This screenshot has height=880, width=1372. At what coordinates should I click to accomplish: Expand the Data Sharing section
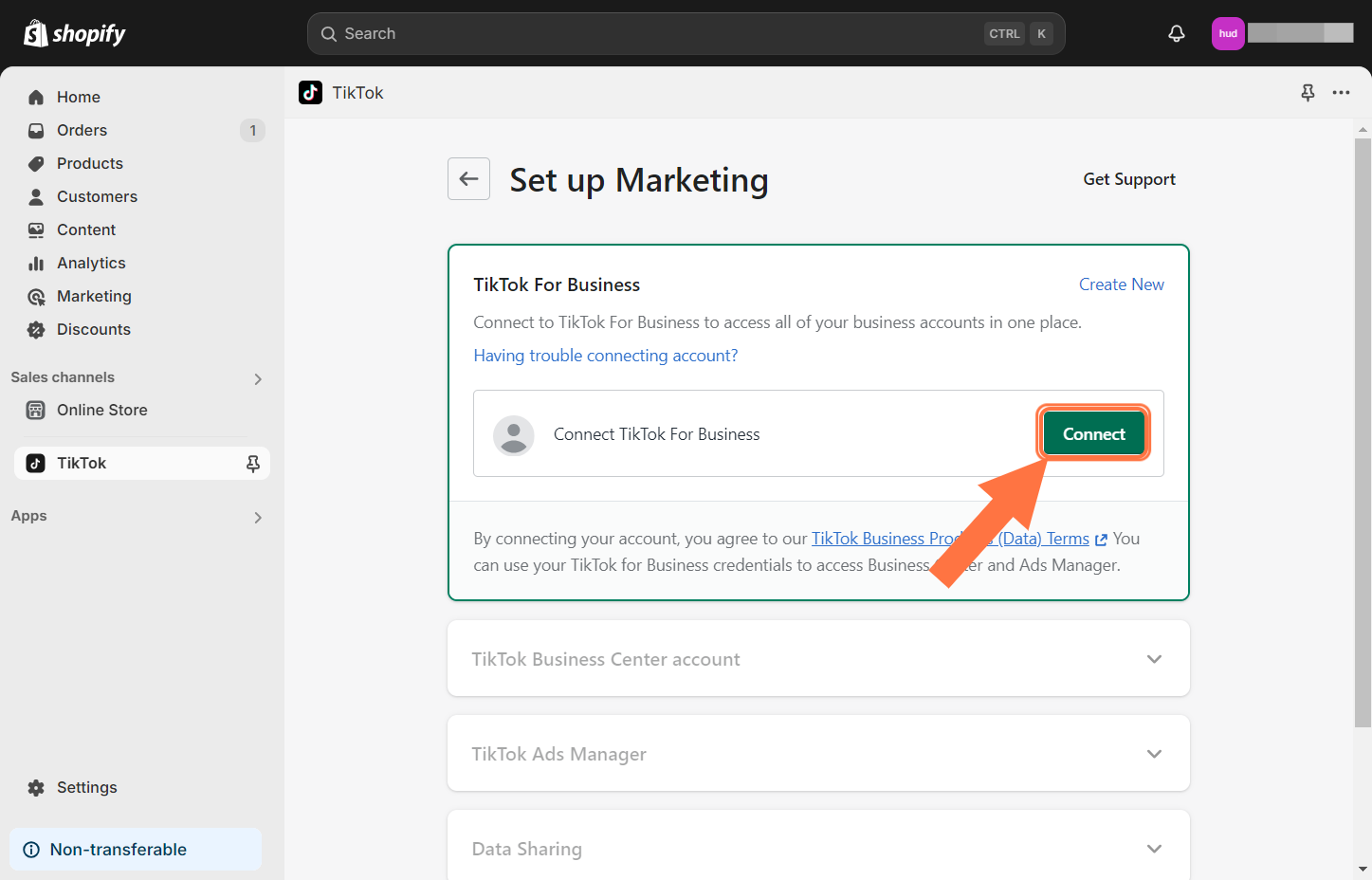coord(1154,849)
